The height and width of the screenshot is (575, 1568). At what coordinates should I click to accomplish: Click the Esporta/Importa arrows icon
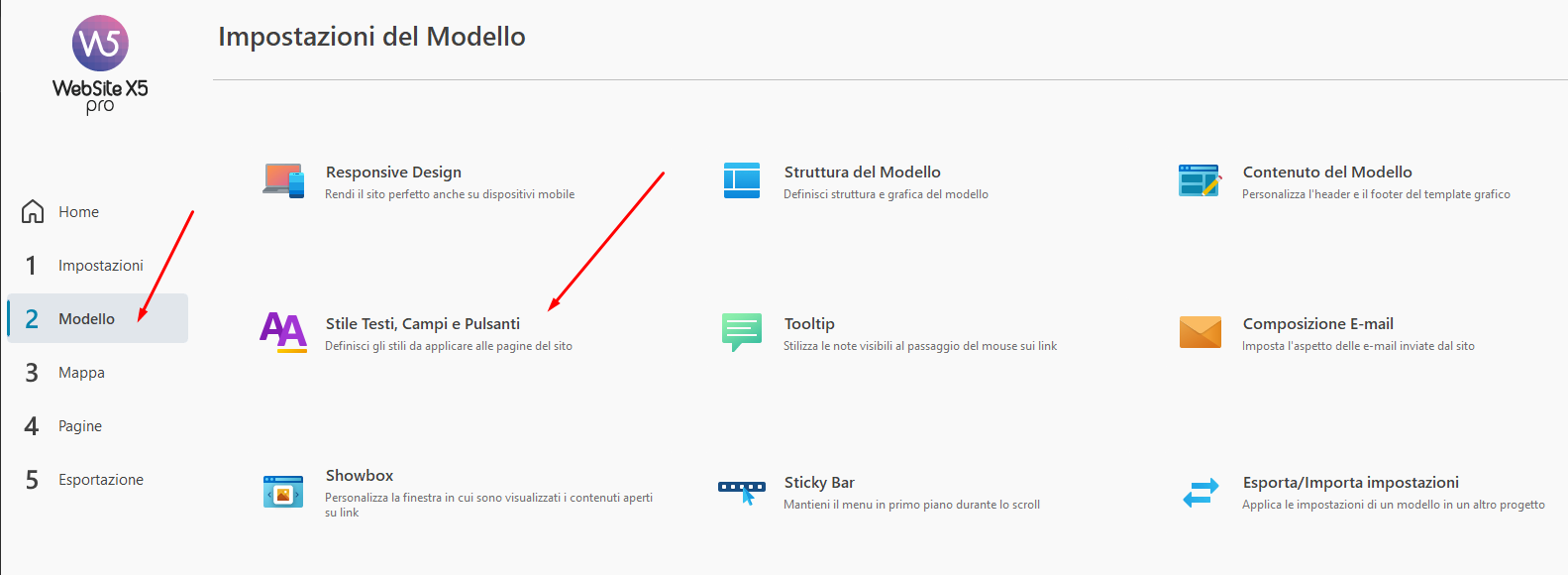(x=1200, y=492)
